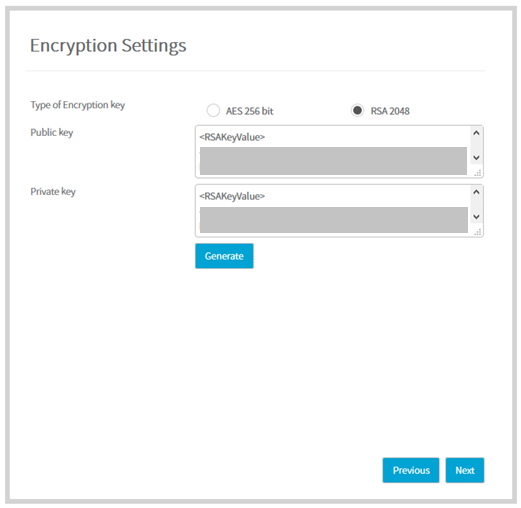Click the gray redacted block inside Private key box

[x=334, y=220]
